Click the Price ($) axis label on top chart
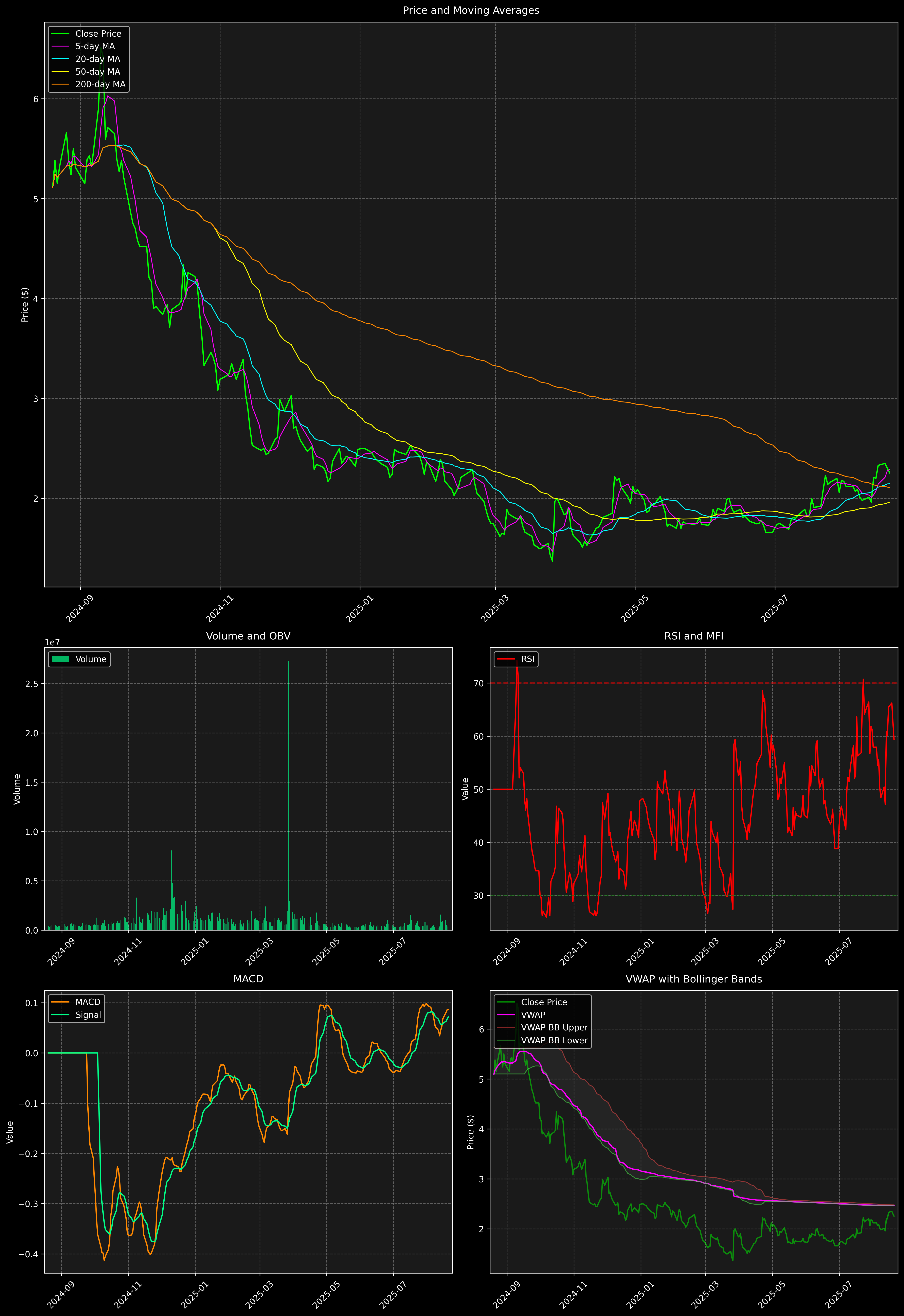 coord(25,305)
